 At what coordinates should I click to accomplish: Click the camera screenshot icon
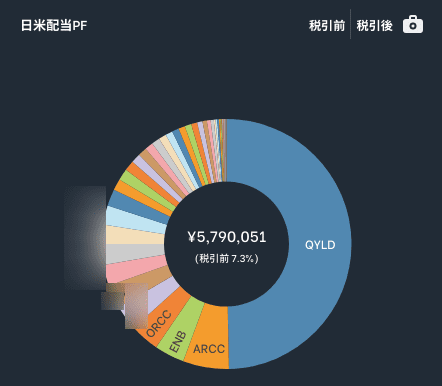point(413,24)
